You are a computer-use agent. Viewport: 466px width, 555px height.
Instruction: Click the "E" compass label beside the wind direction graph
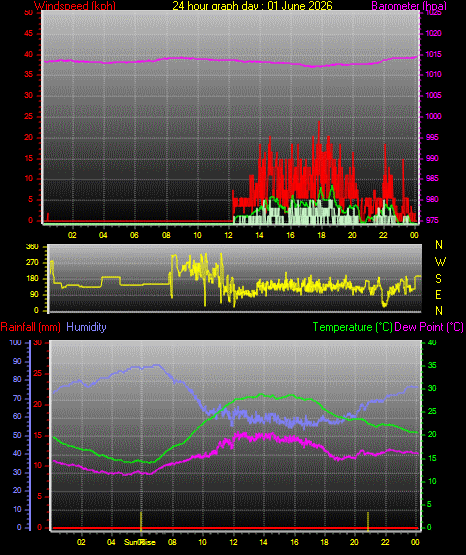438,294
